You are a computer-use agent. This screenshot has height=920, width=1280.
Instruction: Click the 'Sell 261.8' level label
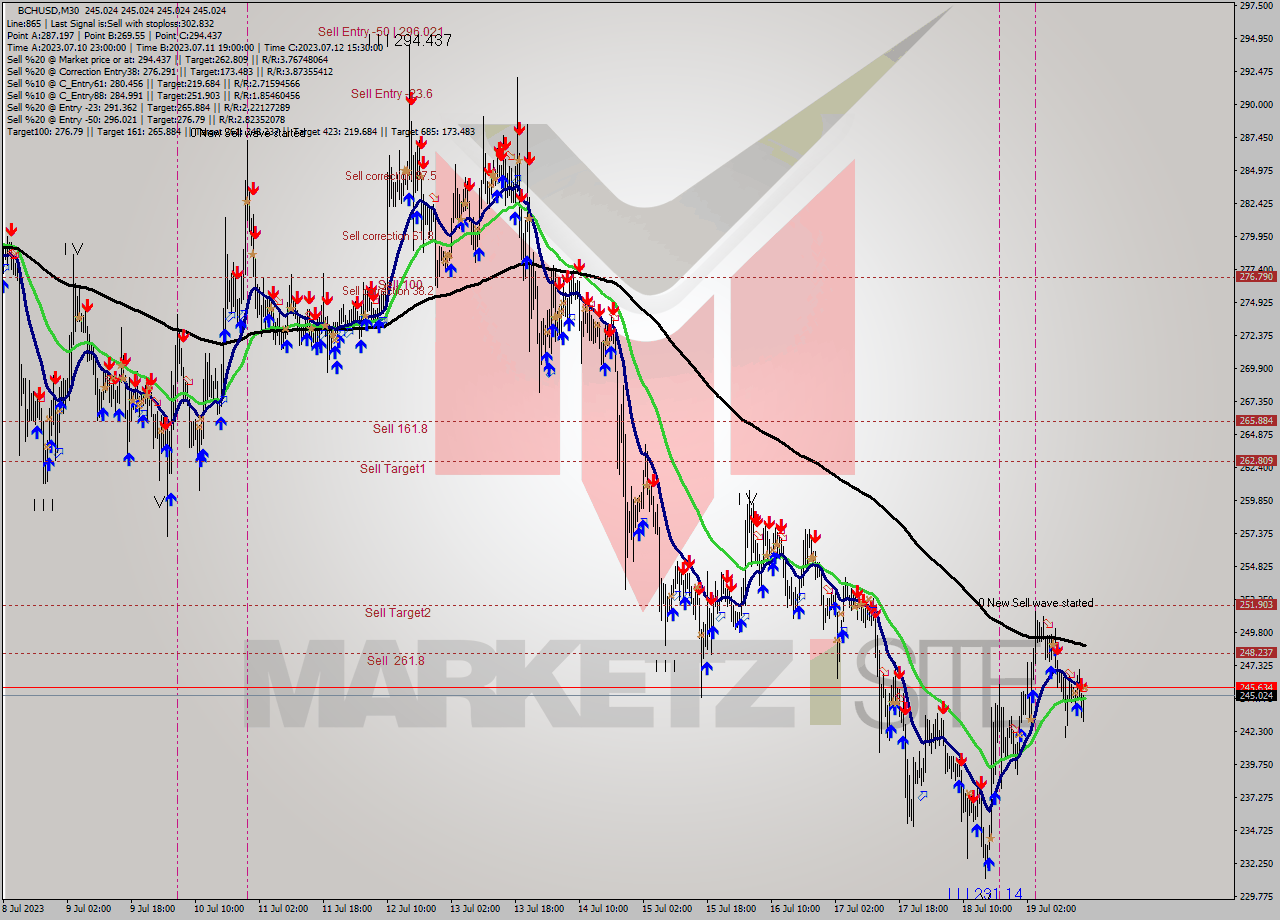[x=395, y=661]
